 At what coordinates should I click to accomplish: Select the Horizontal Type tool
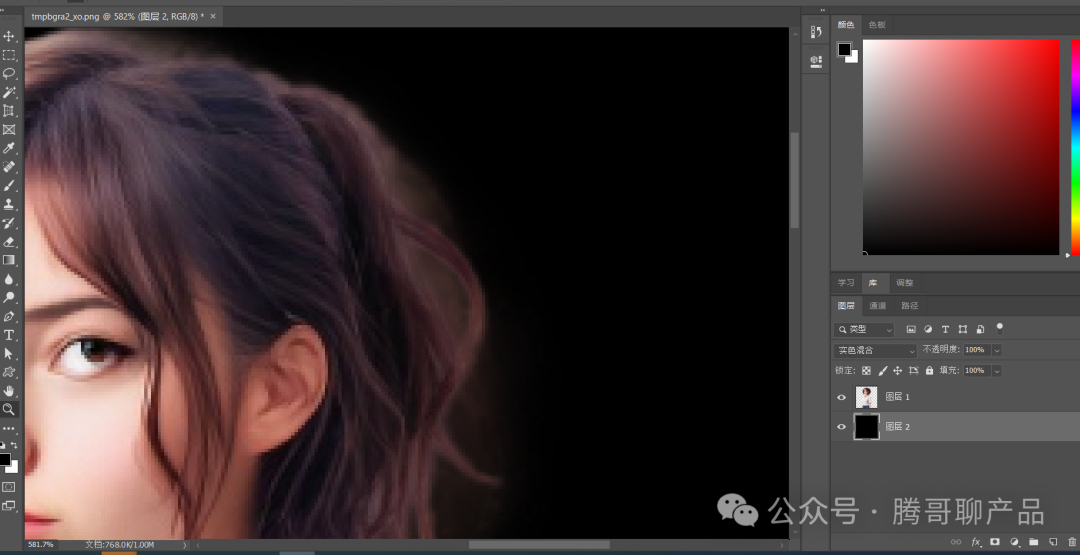[9, 335]
